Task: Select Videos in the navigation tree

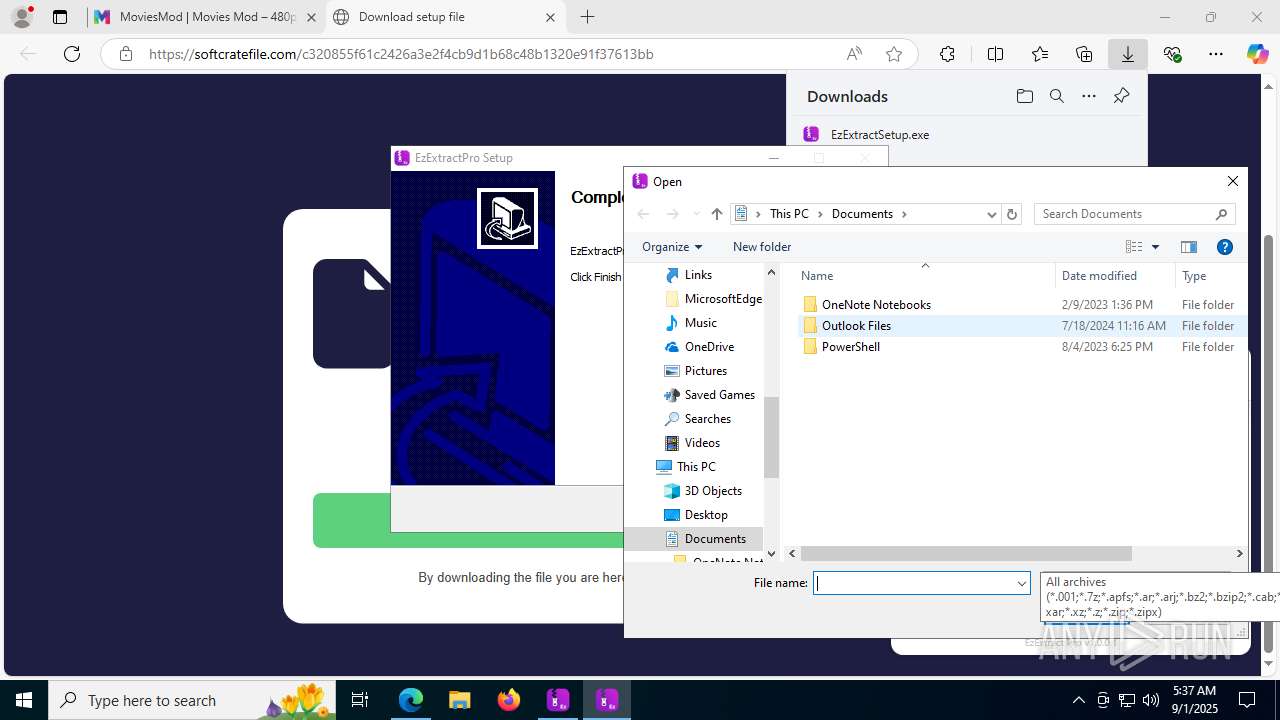Action: [x=702, y=443]
